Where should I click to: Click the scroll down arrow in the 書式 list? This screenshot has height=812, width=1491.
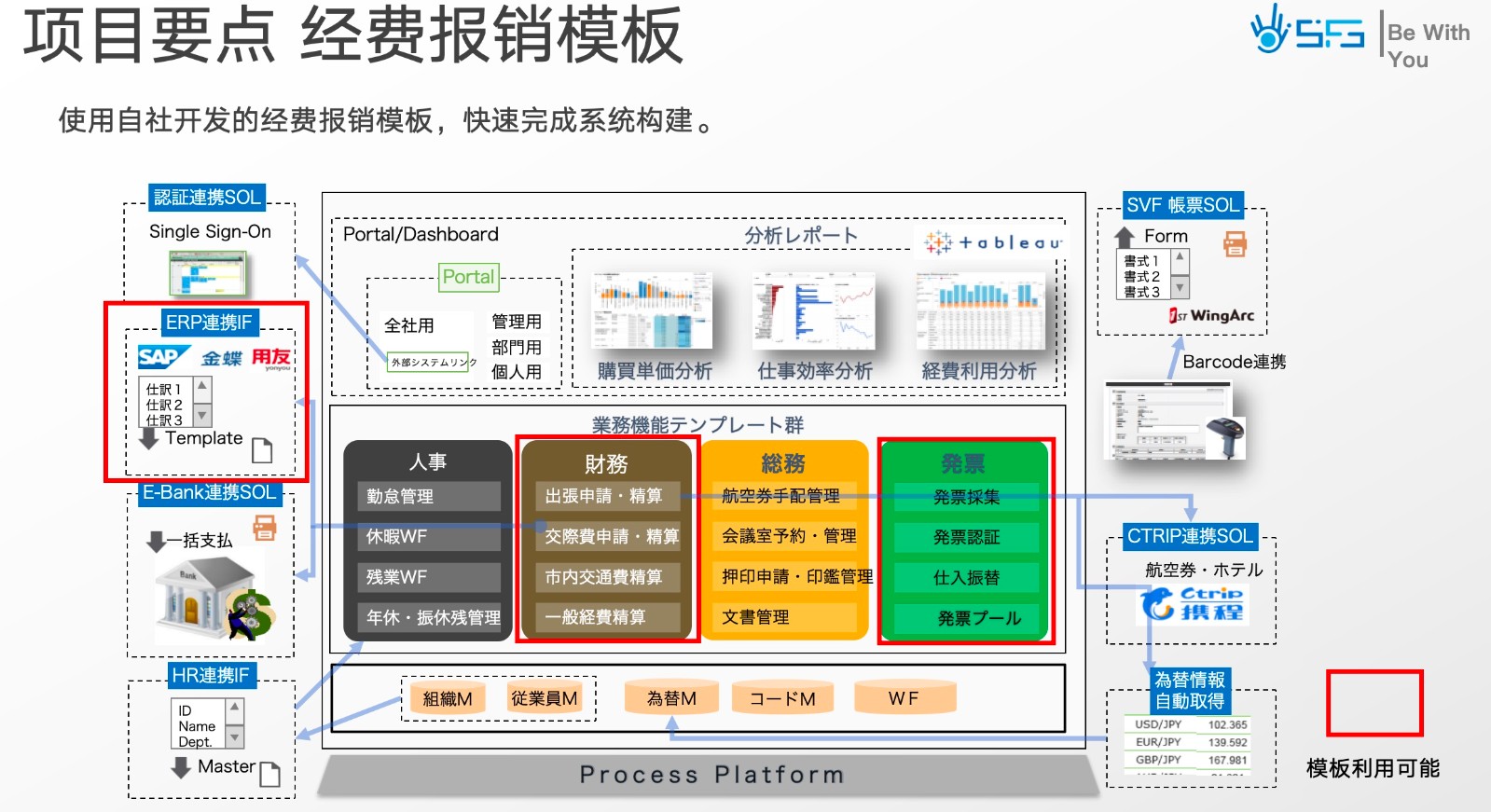pos(1180,288)
